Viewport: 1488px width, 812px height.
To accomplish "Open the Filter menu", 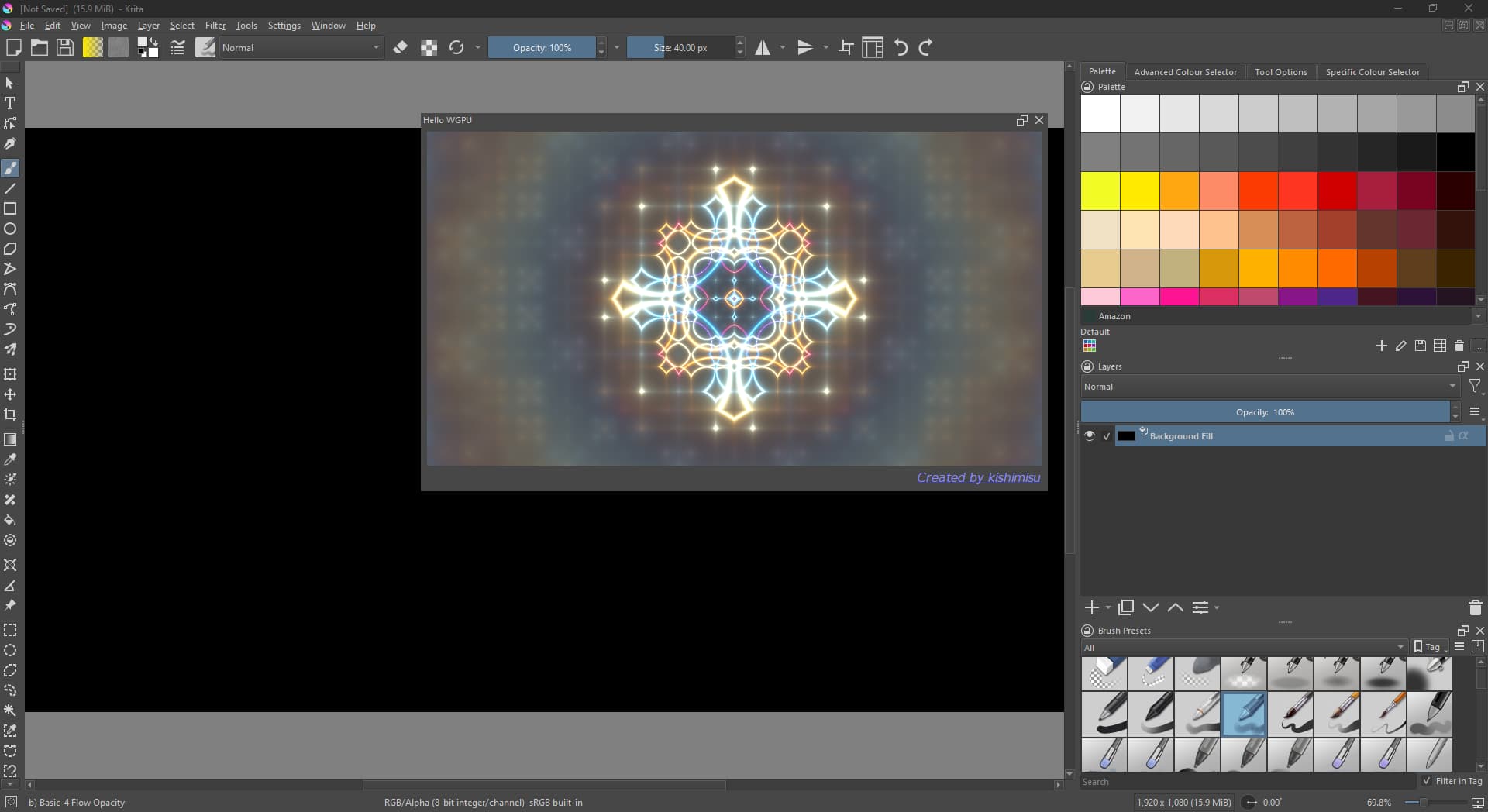I will click(215, 26).
